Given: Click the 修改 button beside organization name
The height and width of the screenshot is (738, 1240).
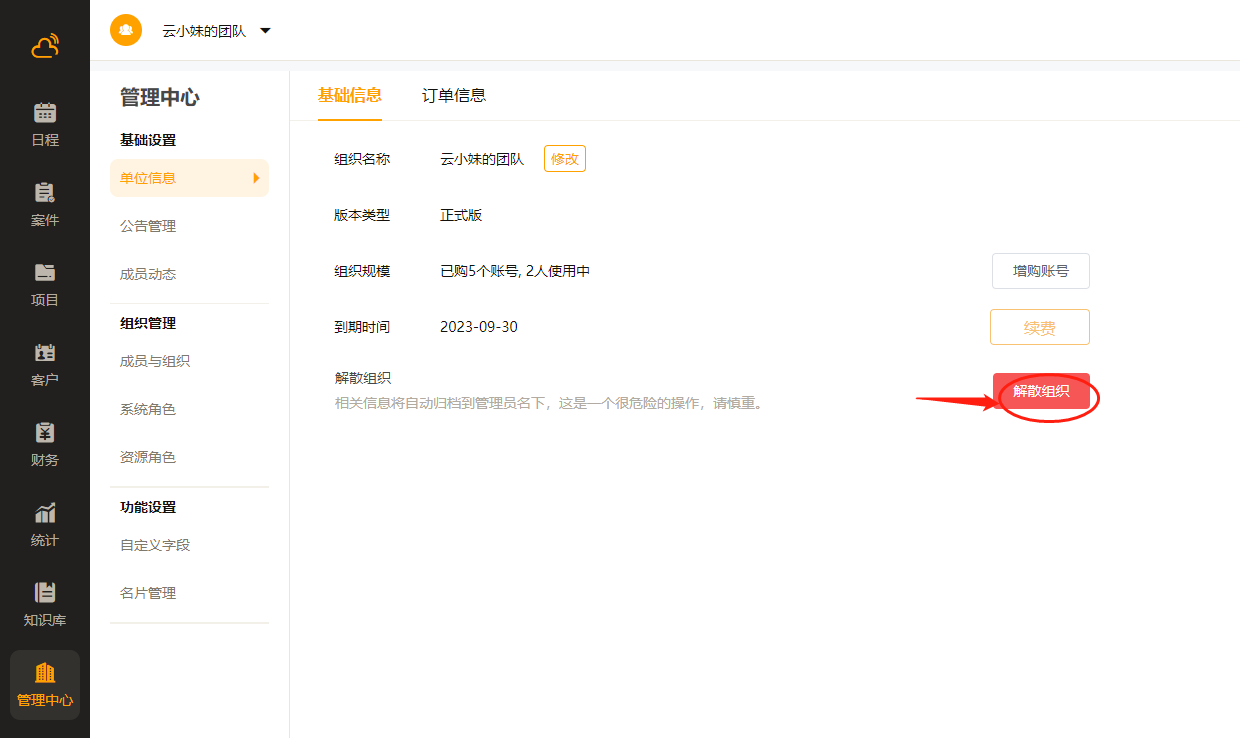Looking at the screenshot, I should 565,159.
